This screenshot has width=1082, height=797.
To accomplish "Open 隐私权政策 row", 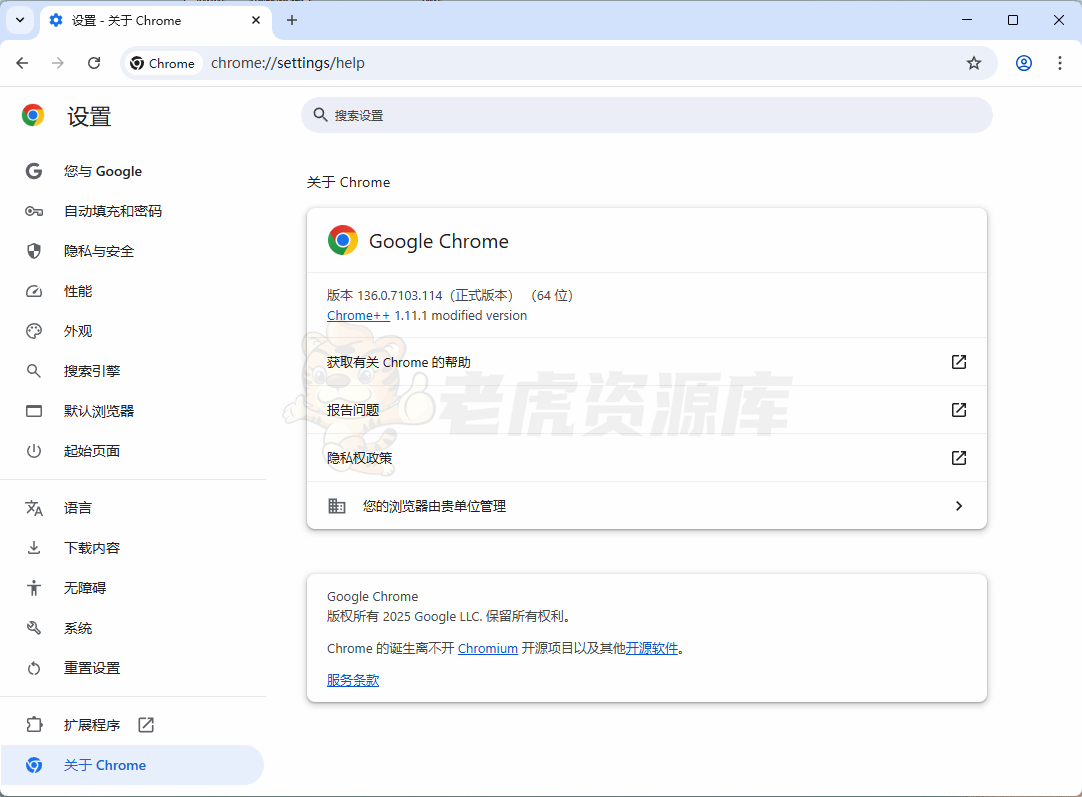I will [647, 458].
